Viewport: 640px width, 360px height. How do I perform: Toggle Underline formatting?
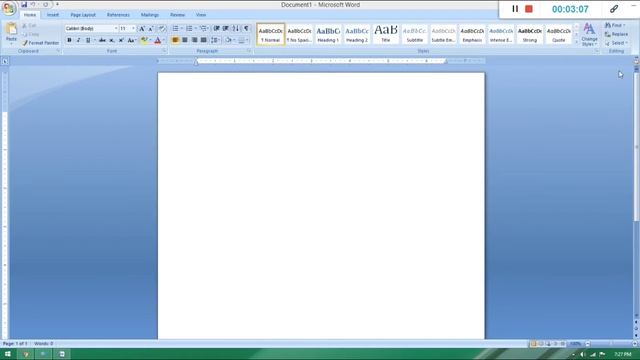tap(88, 40)
